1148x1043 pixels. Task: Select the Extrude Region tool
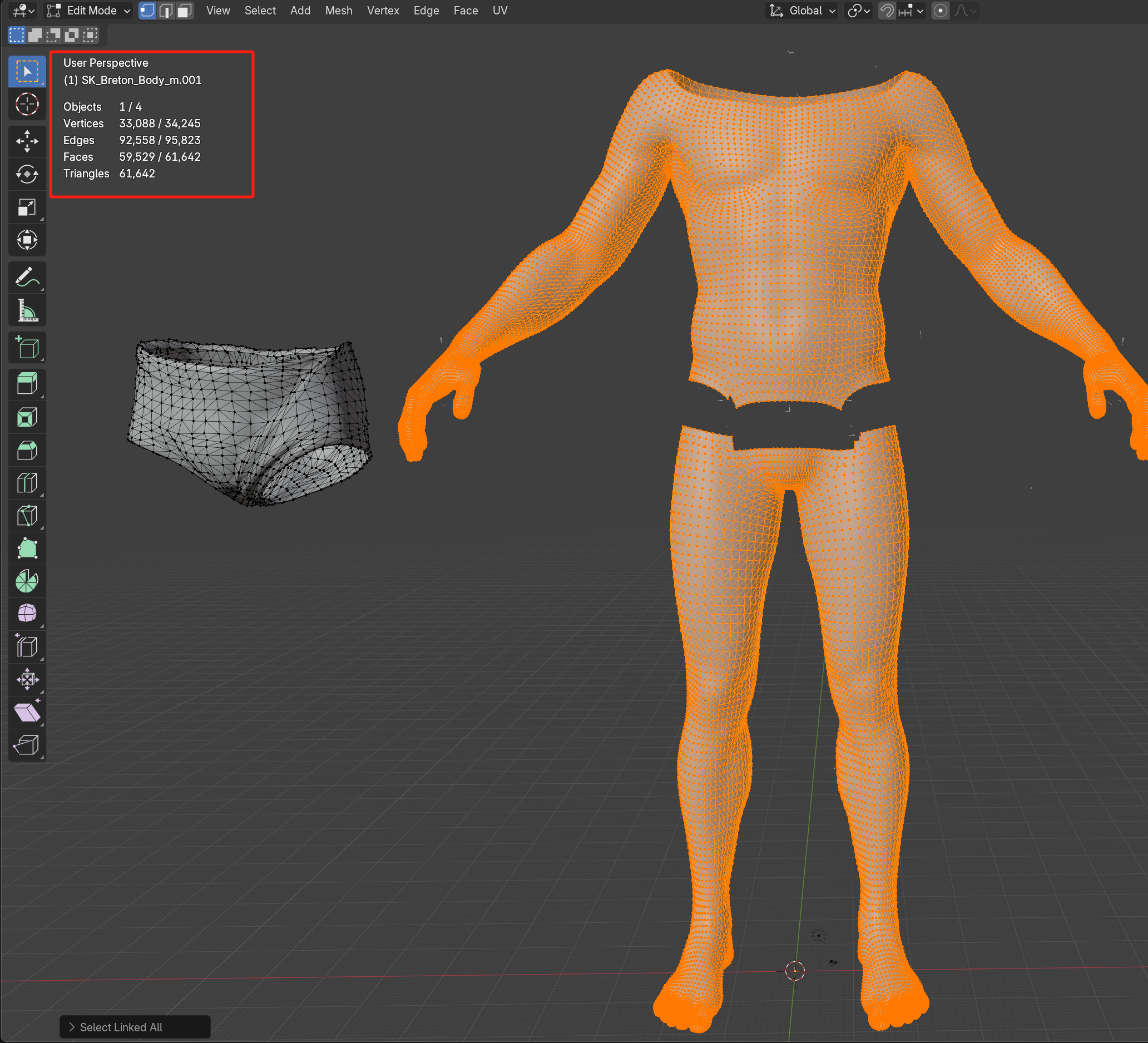[x=27, y=384]
